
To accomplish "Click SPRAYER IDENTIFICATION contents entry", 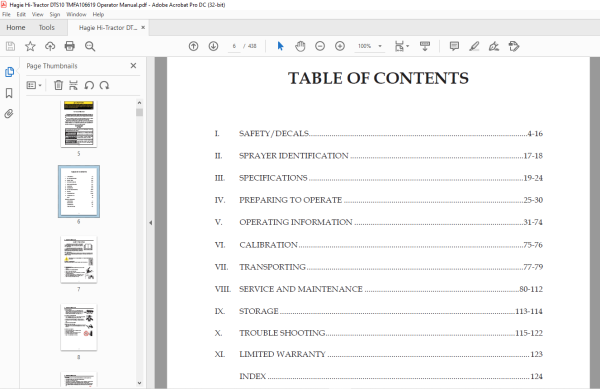I will pos(378,156).
